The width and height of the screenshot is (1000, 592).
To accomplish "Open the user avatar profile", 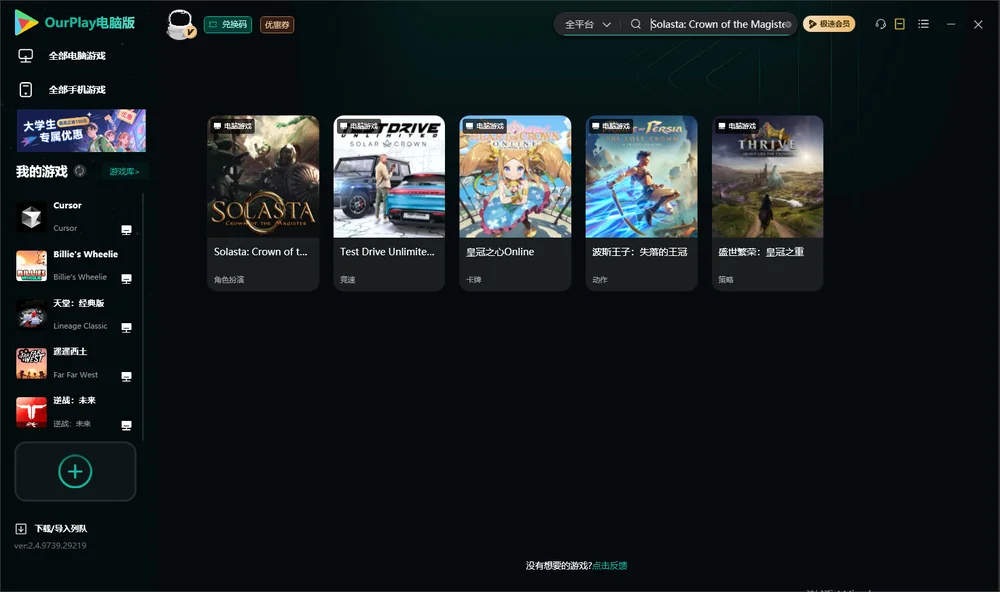I will [180, 24].
